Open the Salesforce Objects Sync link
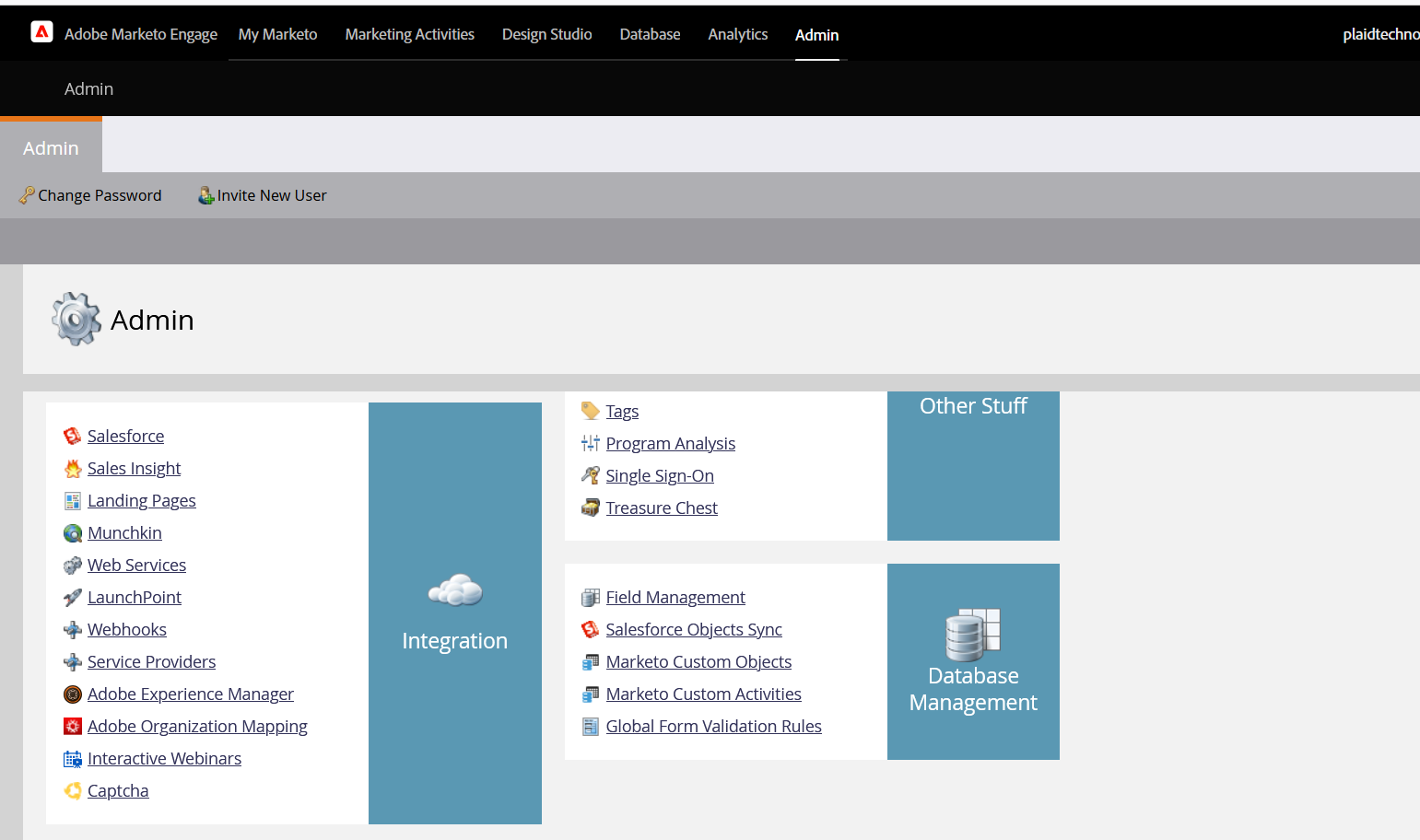Screen dimensions: 1420x840 pos(694,629)
